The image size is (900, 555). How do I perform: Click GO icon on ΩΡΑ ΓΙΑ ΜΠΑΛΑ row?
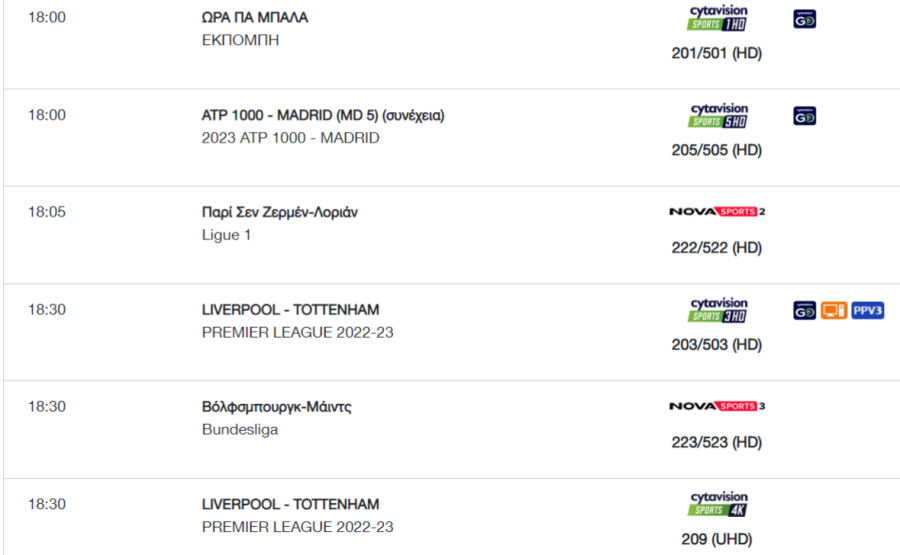pos(804,19)
